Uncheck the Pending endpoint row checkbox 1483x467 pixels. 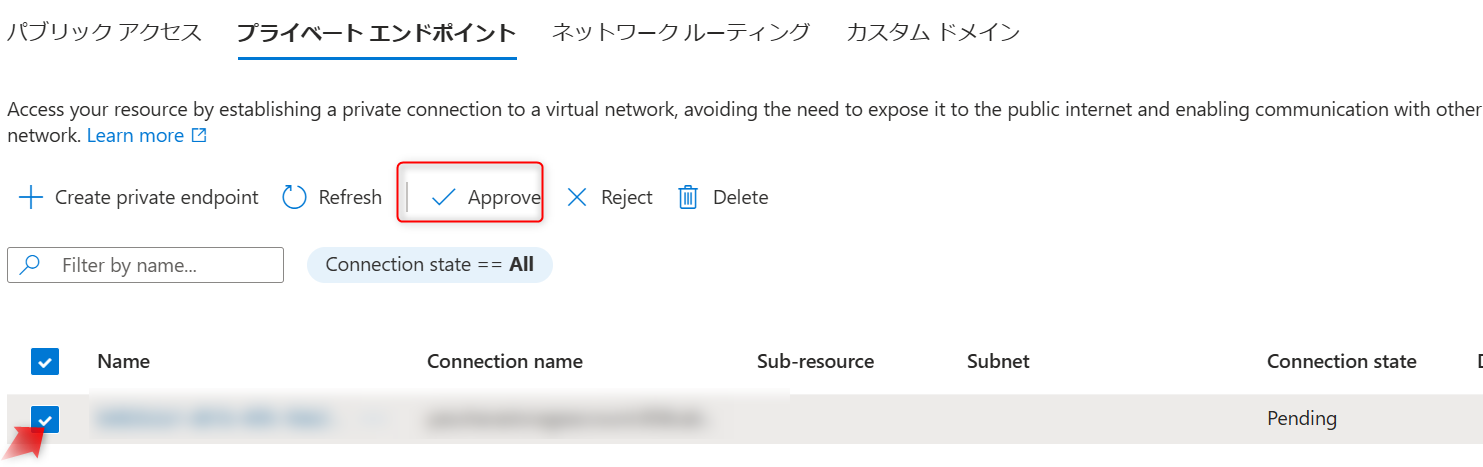45,419
